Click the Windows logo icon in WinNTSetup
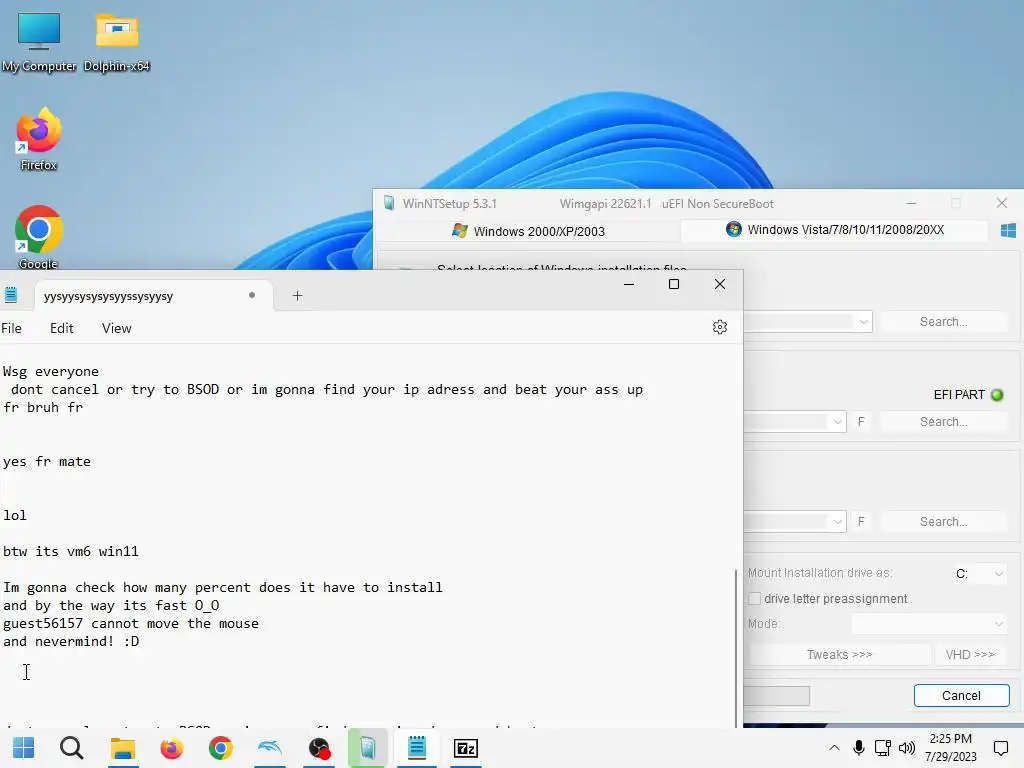The image size is (1024, 768). (1008, 231)
